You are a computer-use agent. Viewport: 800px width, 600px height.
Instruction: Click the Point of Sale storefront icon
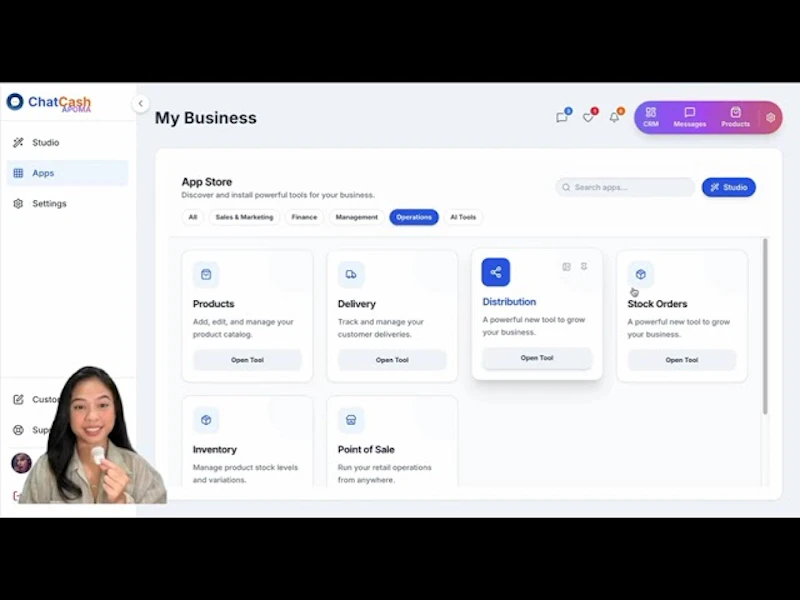(351, 420)
